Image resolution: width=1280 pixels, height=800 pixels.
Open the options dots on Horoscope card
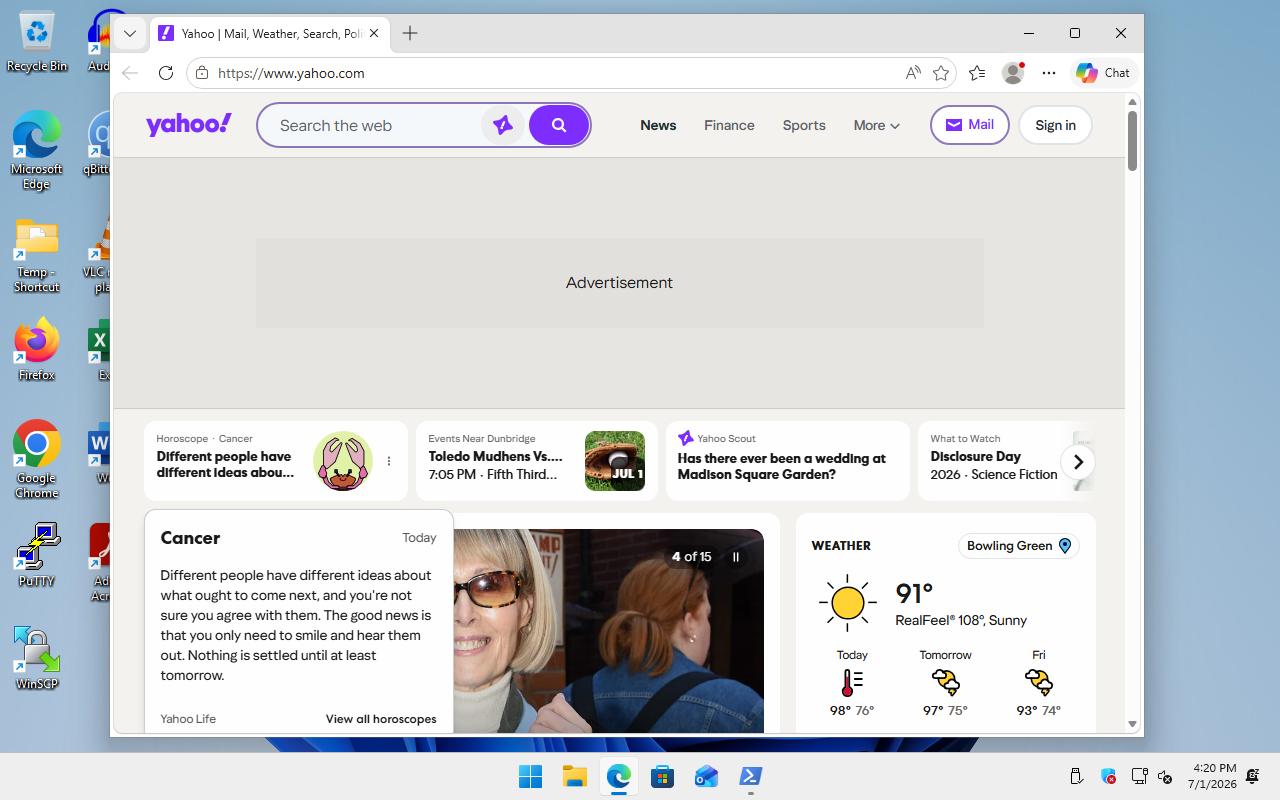tap(389, 461)
